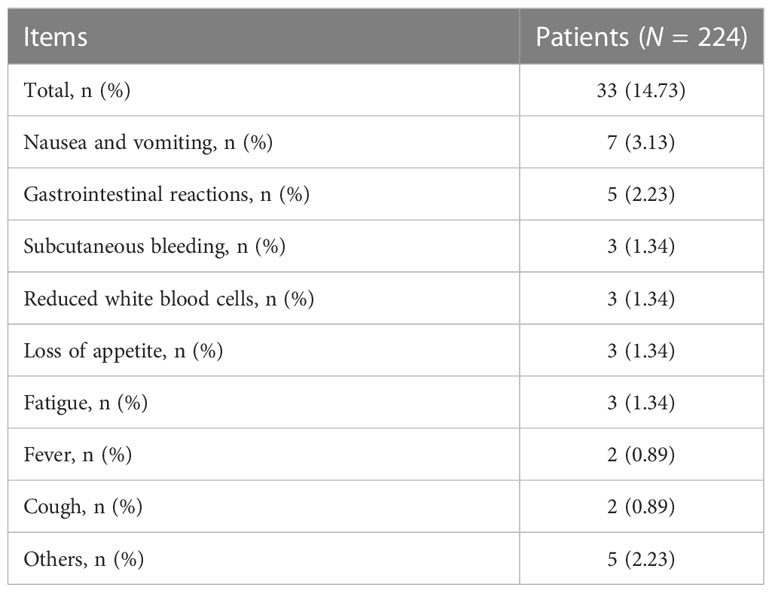The width and height of the screenshot is (772, 593).
Task: Click the 7 (3.13) value cell
Action: click(x=641, y=142)
